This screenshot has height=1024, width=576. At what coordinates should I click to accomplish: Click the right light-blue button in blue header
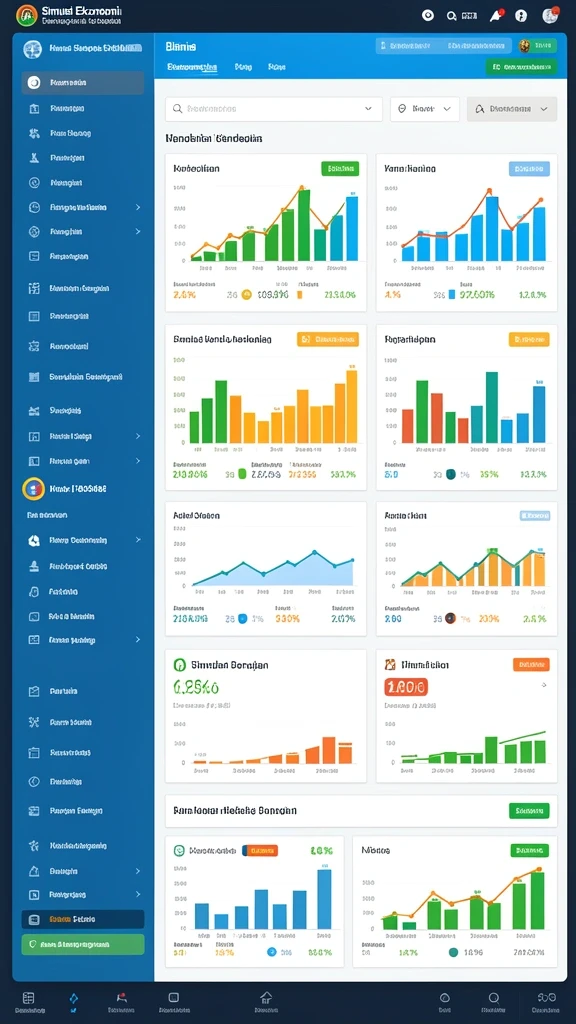coord(476,46)
